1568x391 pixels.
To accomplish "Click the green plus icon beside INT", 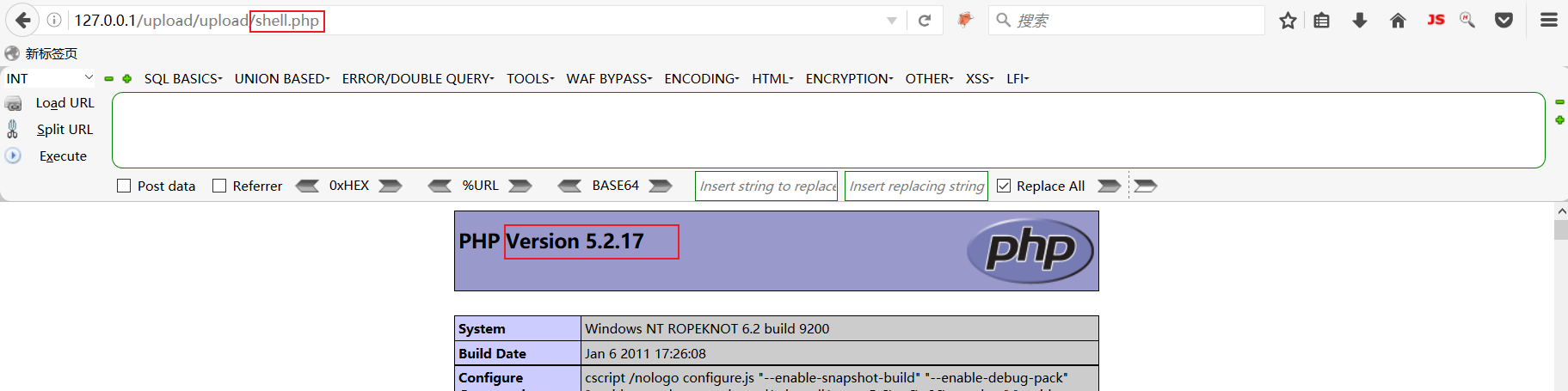I will (x=126, y=79).
